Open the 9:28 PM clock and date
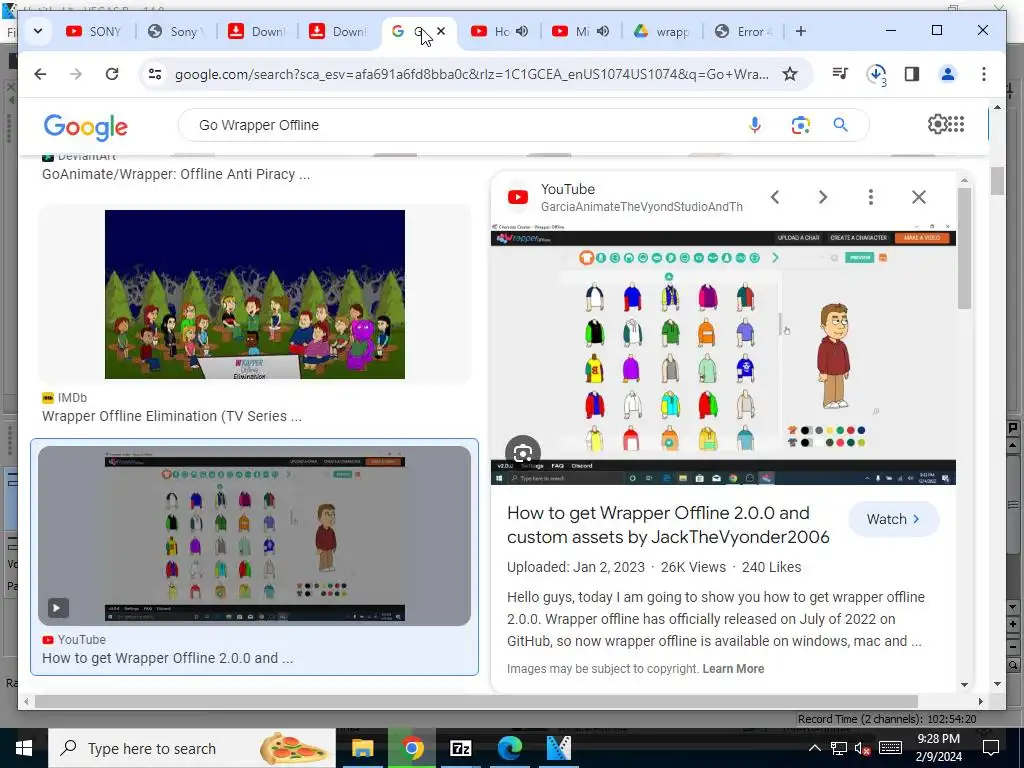This screenshot has width=1024, height=768. click(938, 748)
